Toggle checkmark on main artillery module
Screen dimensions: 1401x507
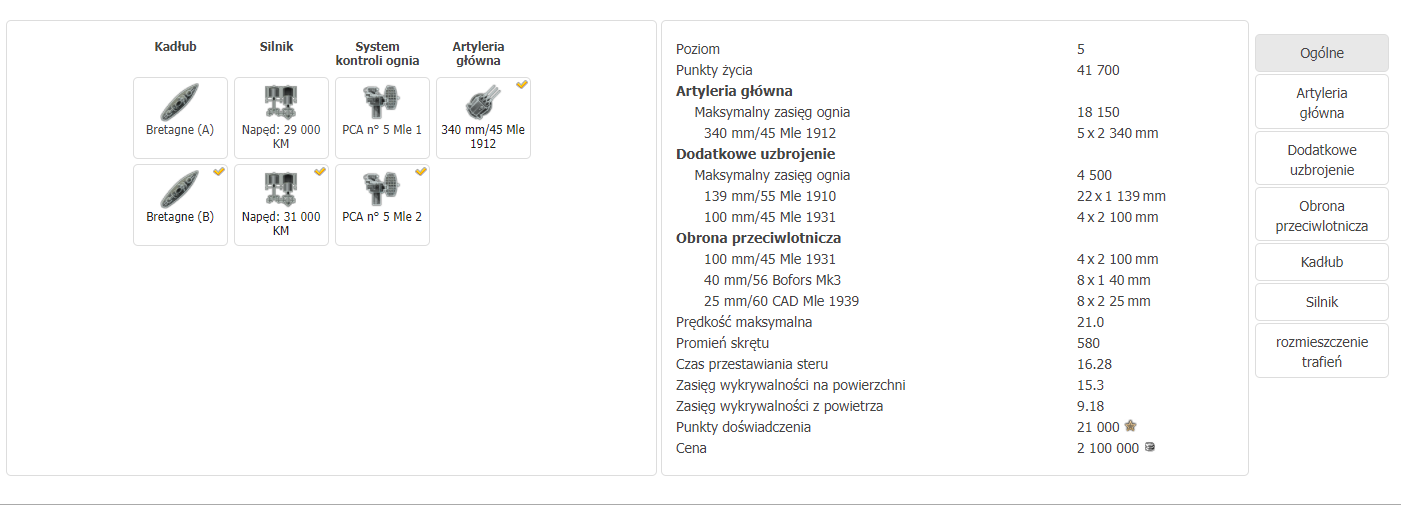pyautogui.click(x=521, y=85)
